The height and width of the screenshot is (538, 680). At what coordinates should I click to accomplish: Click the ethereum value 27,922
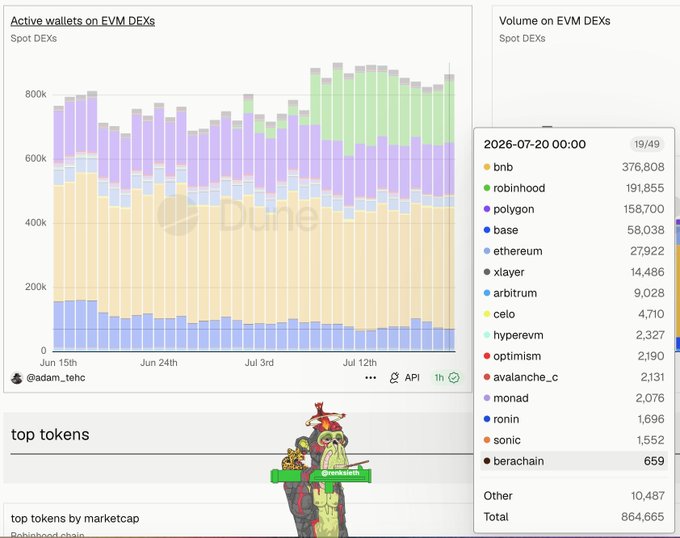click(647, 251)
